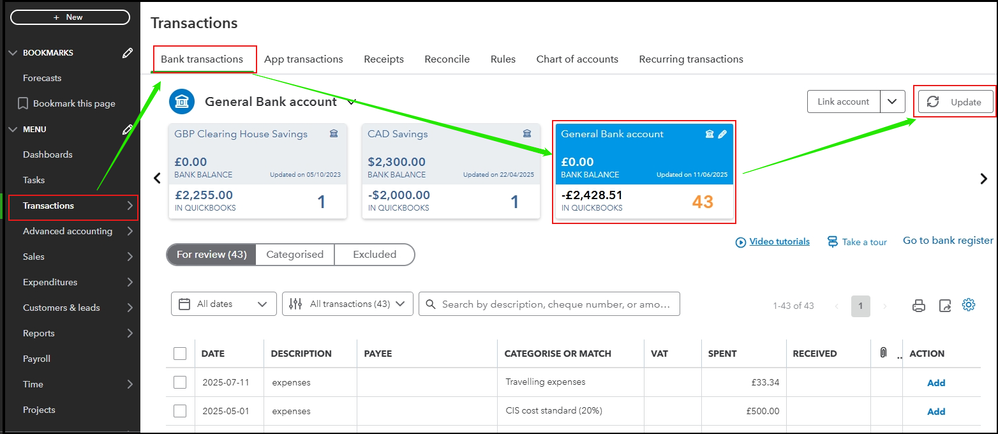Viewport: 998px width, 434px height.
Task: Check the box for 2025-05-01 expenses row
Action: pos(180,411)
